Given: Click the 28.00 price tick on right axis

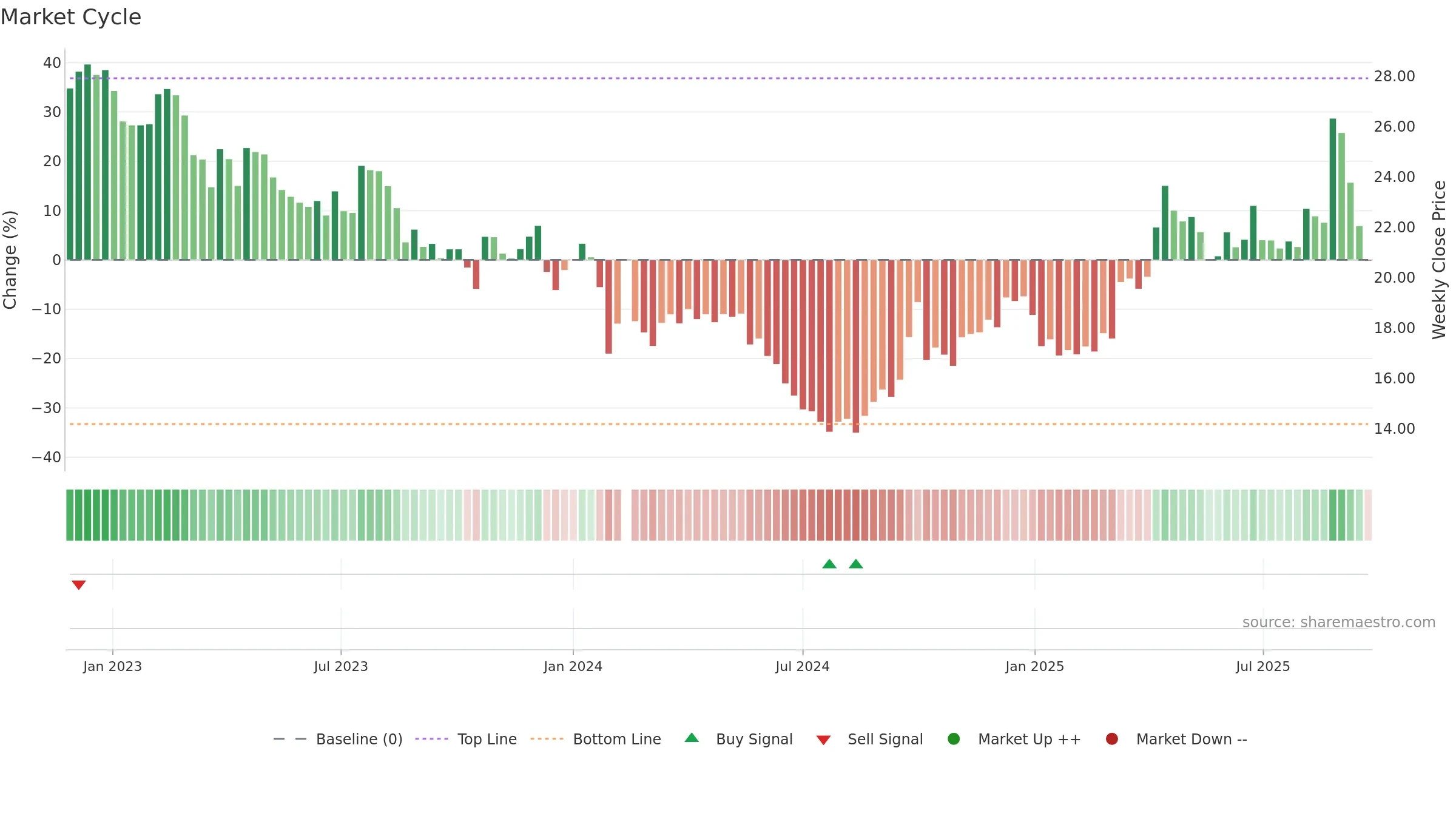Looking at the screenshot, I should pos(1395,76).
